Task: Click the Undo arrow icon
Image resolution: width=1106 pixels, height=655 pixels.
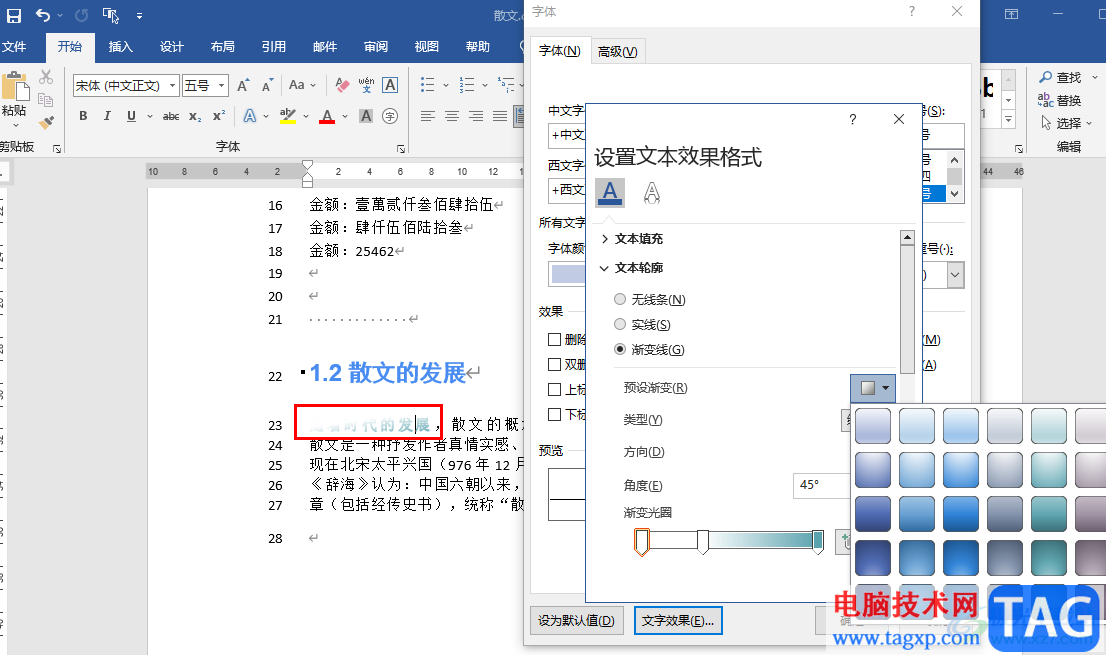Action: point(42,15)
